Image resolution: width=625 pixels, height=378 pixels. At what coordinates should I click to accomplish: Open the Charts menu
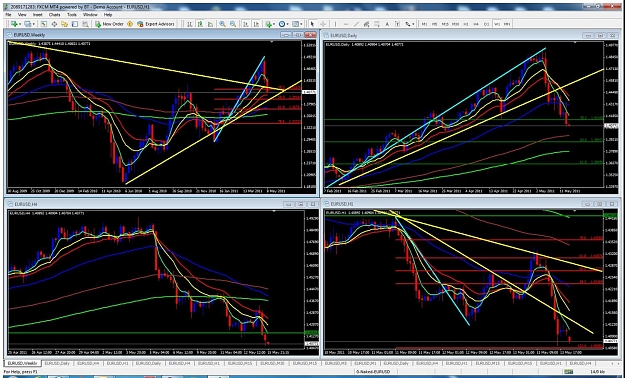(54, 14)
